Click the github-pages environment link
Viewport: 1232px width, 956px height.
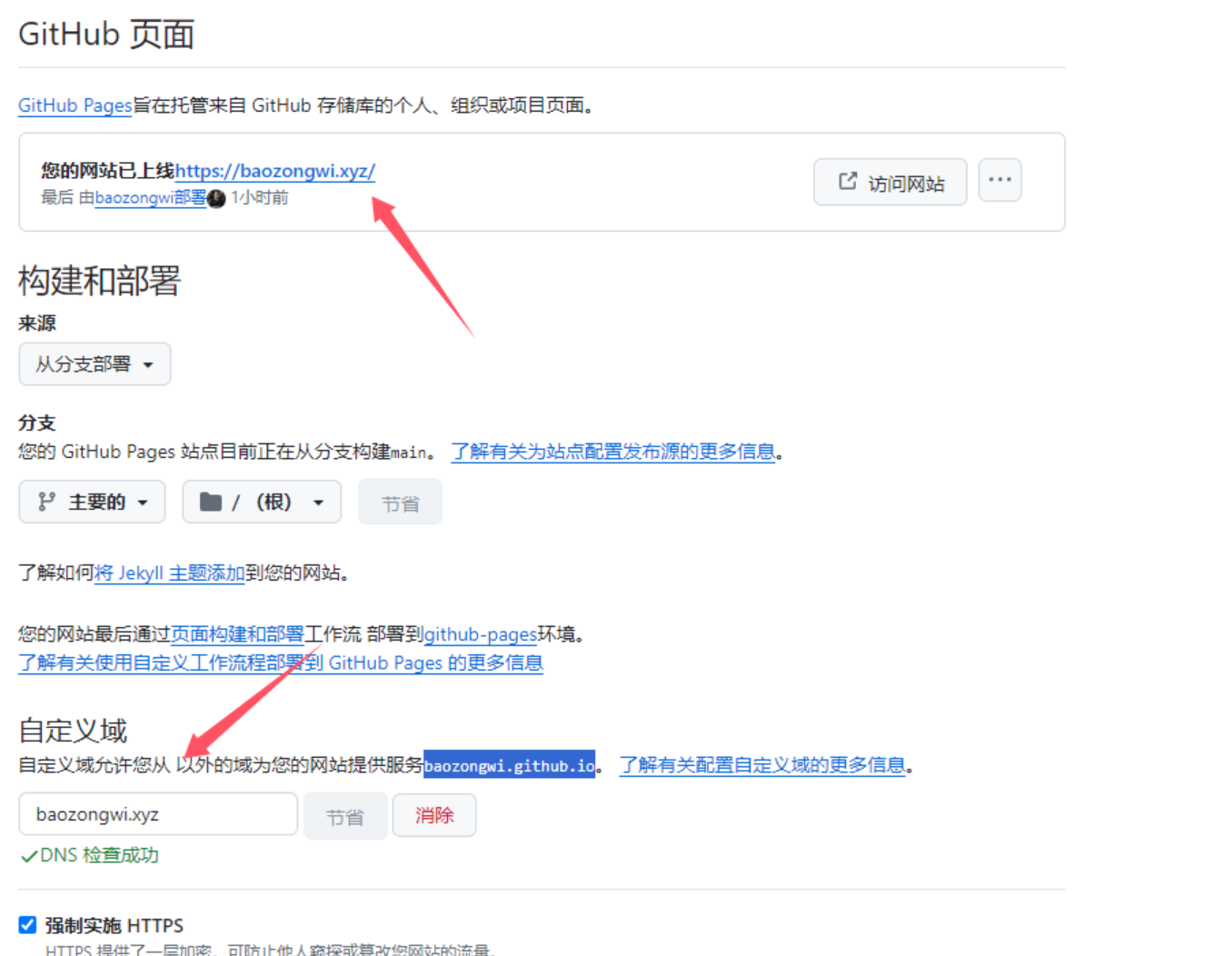[480, 634]
